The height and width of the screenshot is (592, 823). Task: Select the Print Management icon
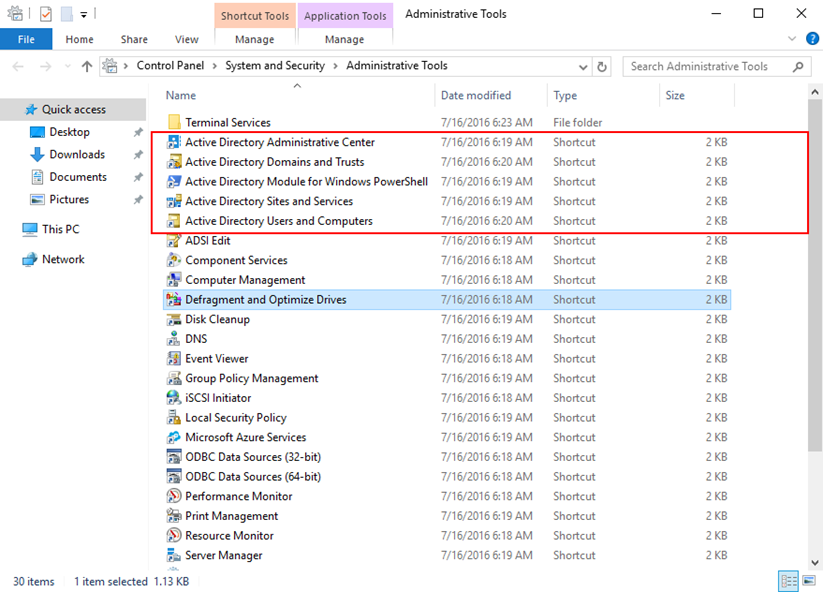pyautogui.click(x=174, y=516)
